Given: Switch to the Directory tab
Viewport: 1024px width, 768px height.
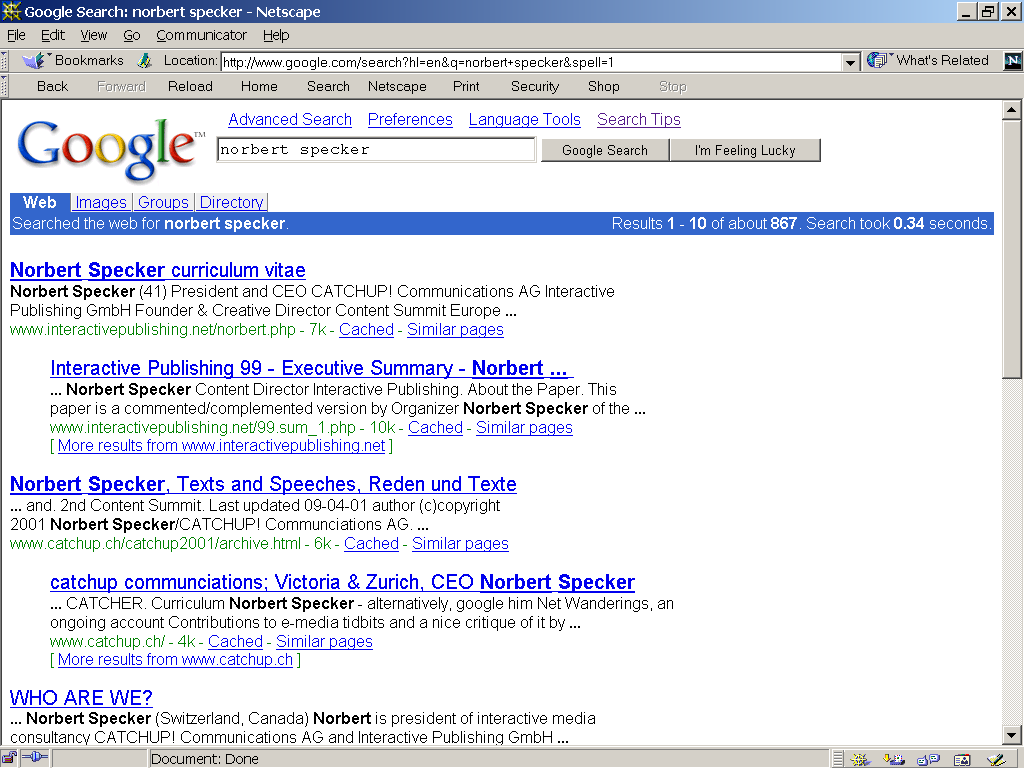Looking at the screenshot, I should (232, 202).
